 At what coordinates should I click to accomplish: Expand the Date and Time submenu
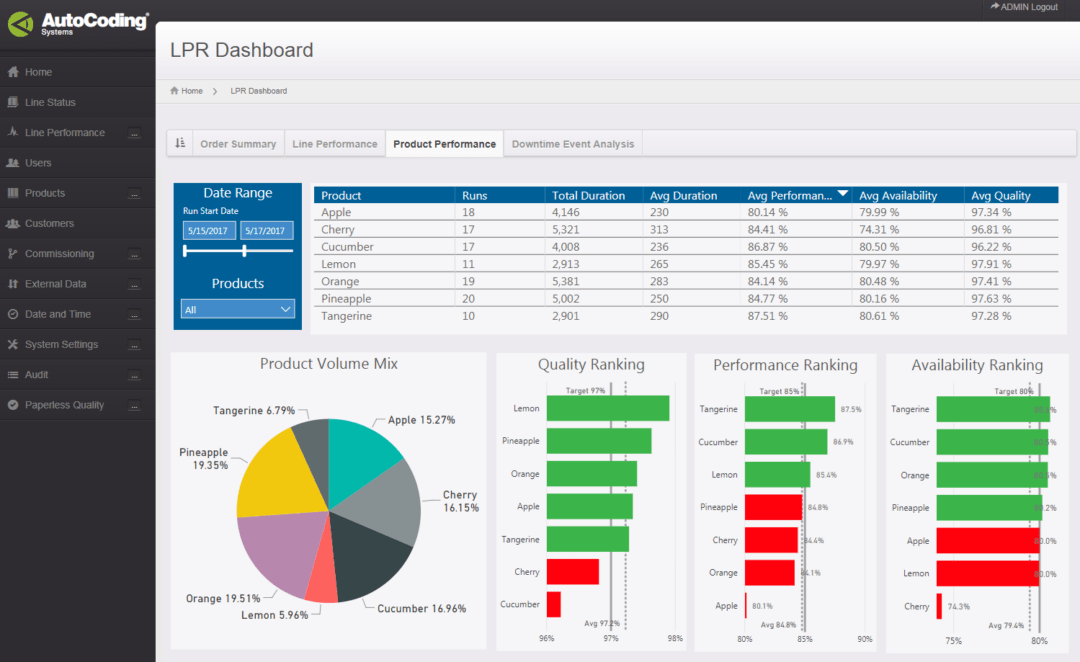134,315
